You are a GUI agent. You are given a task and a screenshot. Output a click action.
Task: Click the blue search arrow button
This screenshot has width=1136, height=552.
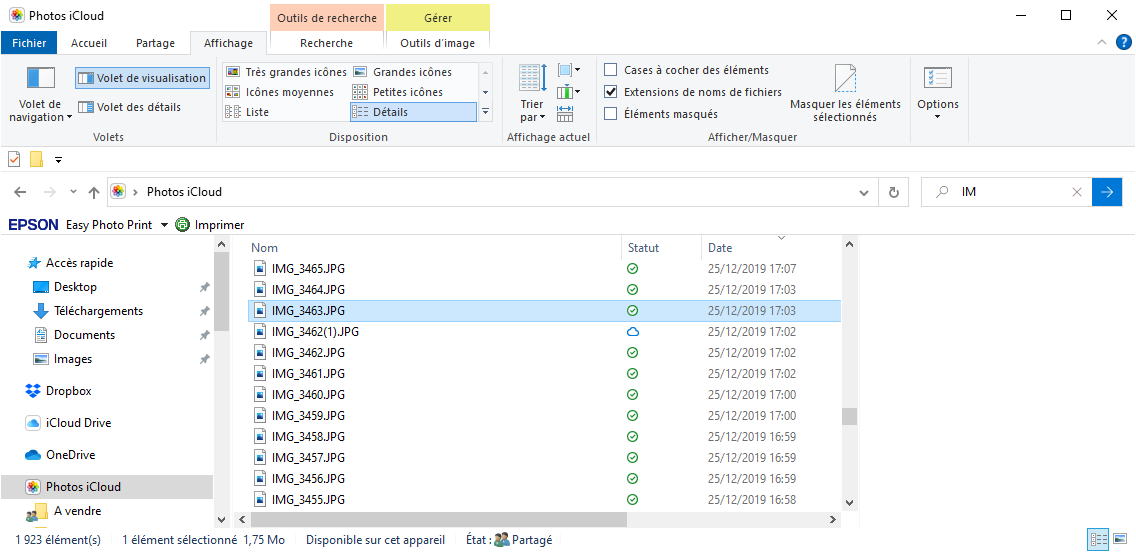pyautogui.click(x=1107, y=192)
